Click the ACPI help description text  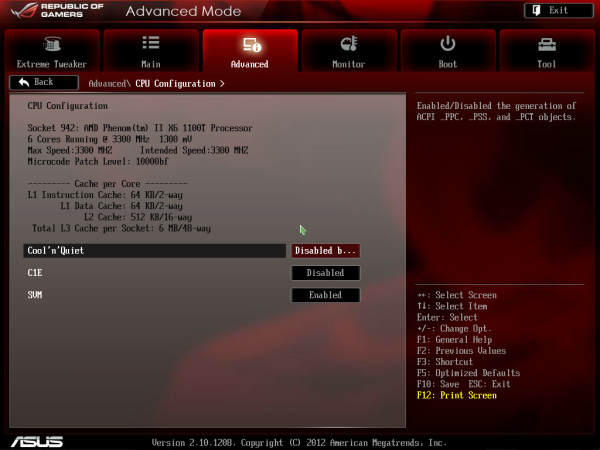pyautogui.click(x=496, y=111)
